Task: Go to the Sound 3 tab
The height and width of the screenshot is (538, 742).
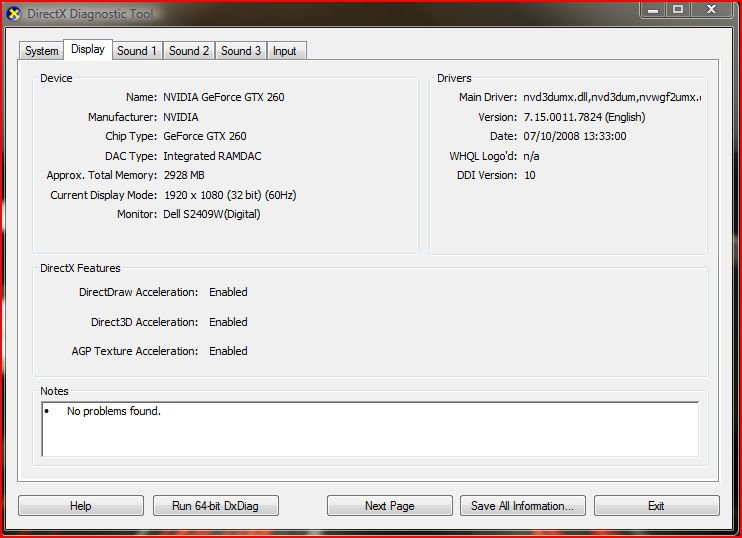Action: 241,51
